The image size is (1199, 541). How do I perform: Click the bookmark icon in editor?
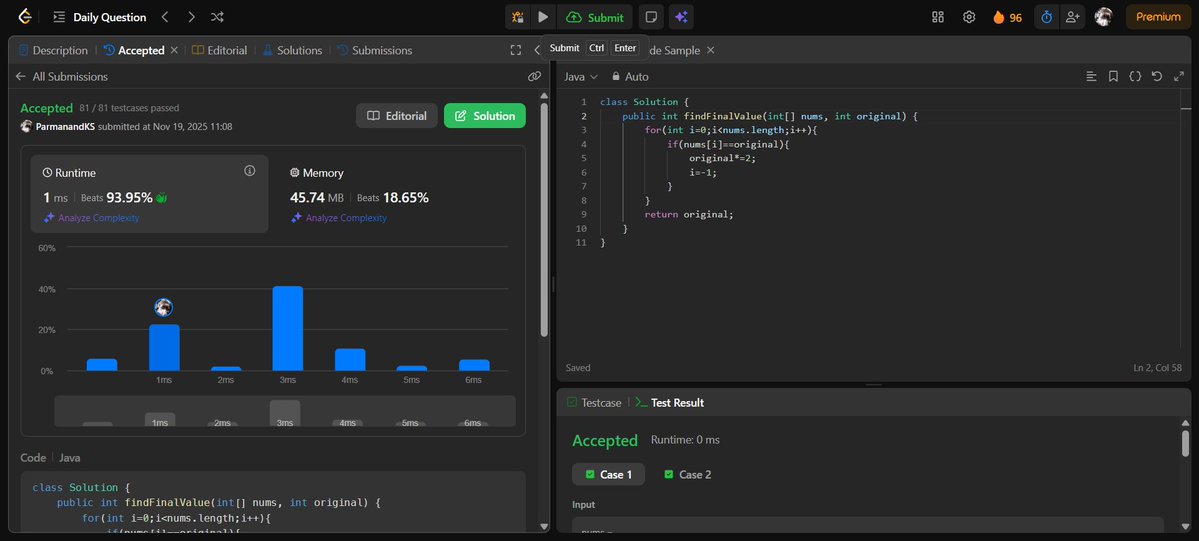tap(1113, 77)
